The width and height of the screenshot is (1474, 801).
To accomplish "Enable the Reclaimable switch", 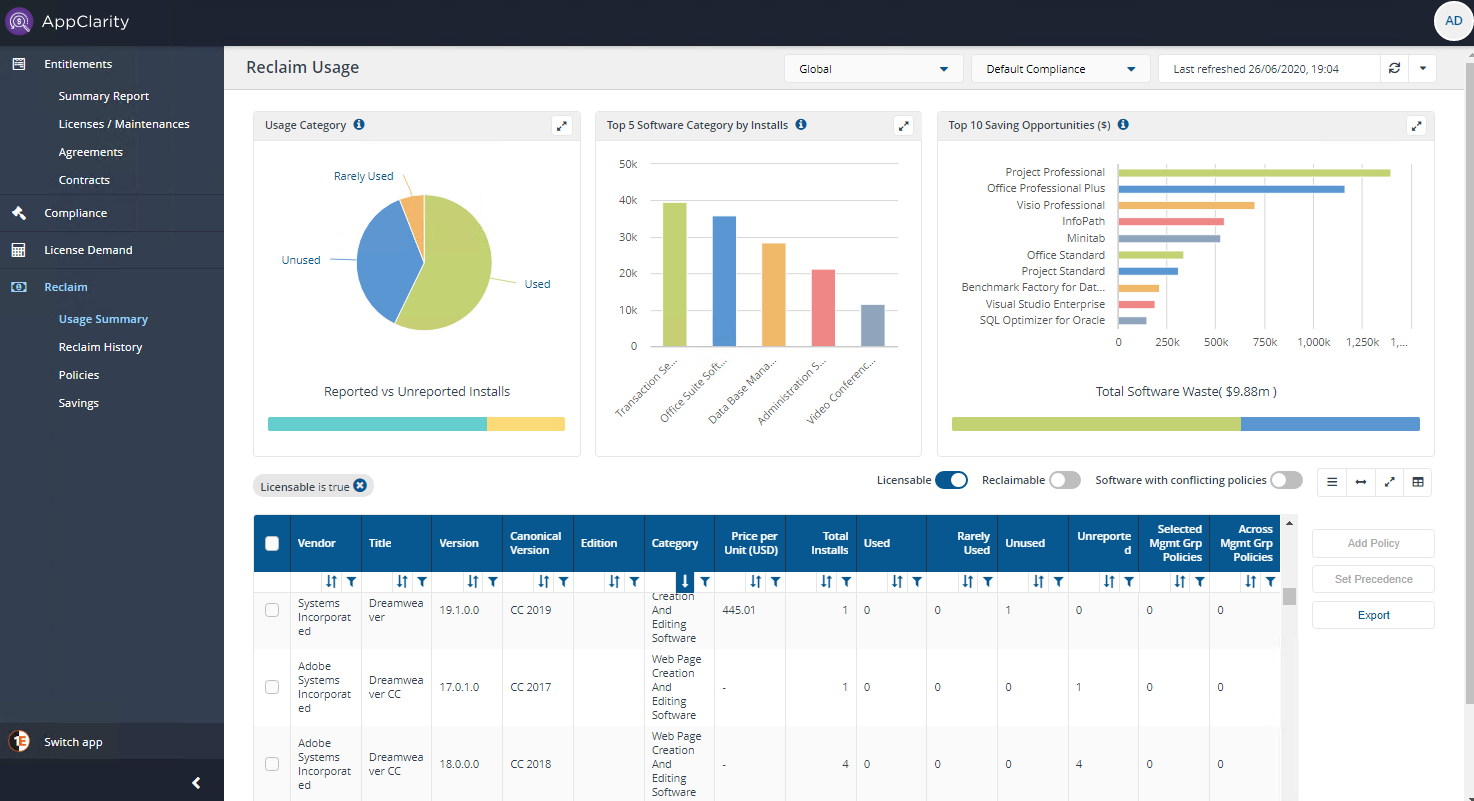I will click(1065, 480).
